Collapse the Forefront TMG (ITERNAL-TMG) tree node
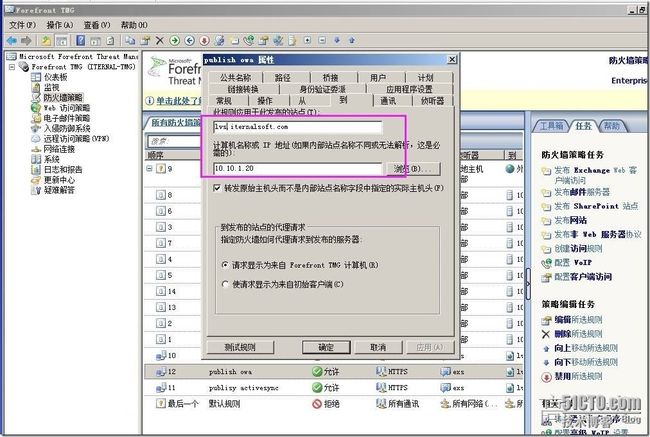 point(12,67)
